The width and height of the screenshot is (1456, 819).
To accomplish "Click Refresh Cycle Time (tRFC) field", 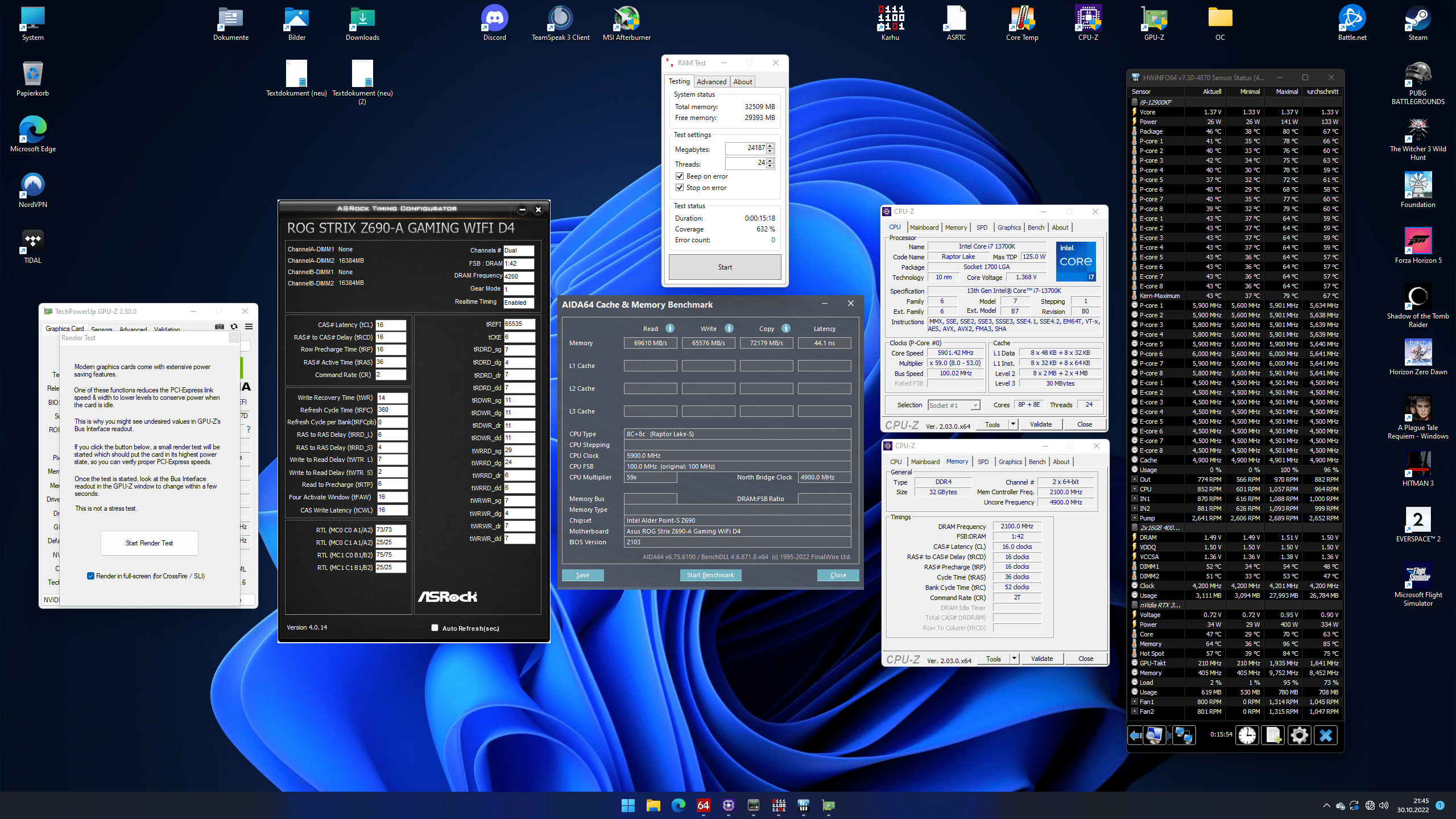I will coord(392,409).
